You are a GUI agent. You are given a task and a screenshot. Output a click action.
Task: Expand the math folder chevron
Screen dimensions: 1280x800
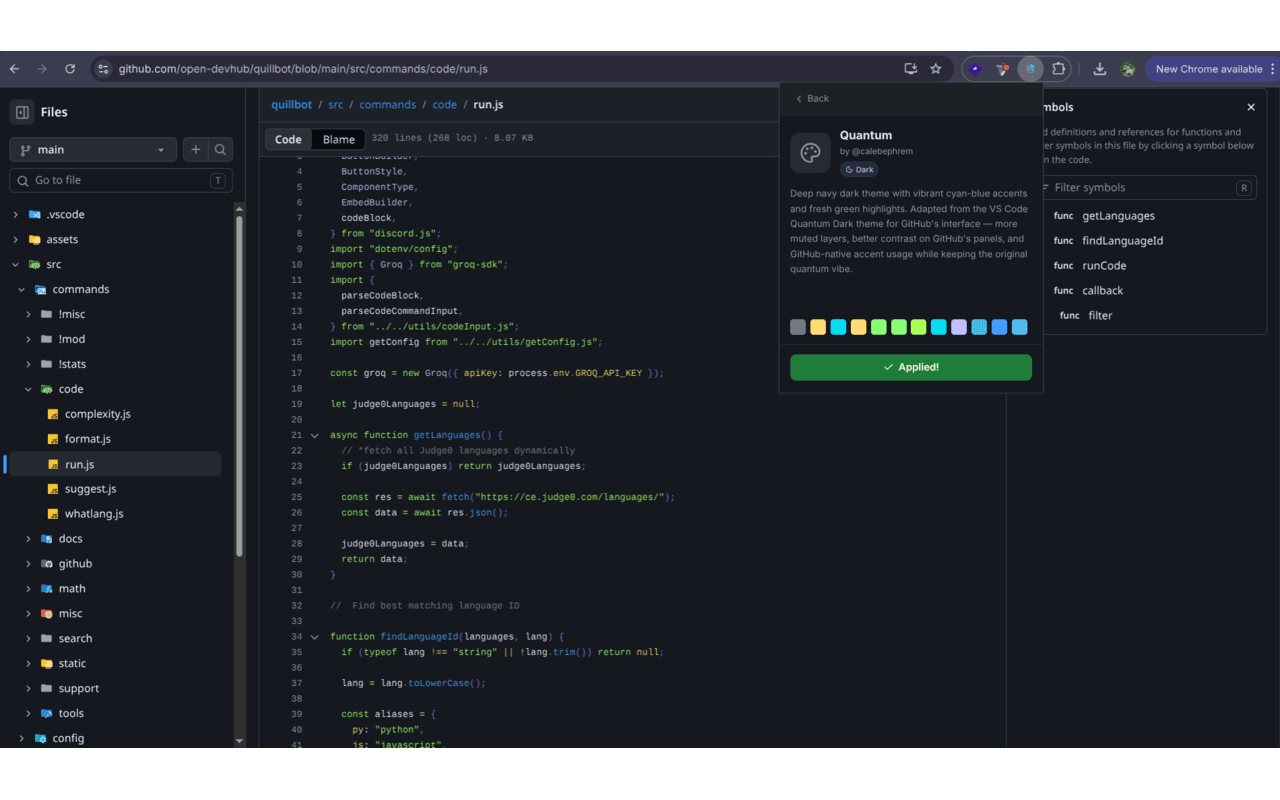pos(29,589)
